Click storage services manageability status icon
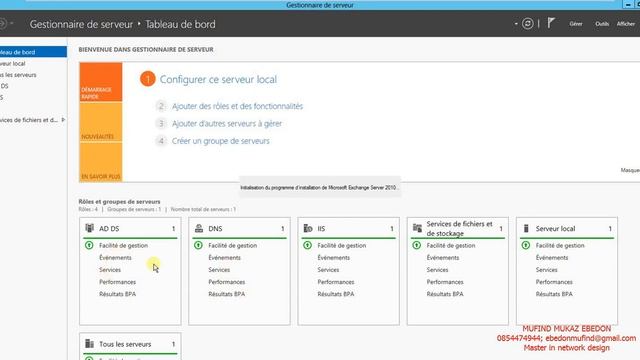 coord(417,245)
